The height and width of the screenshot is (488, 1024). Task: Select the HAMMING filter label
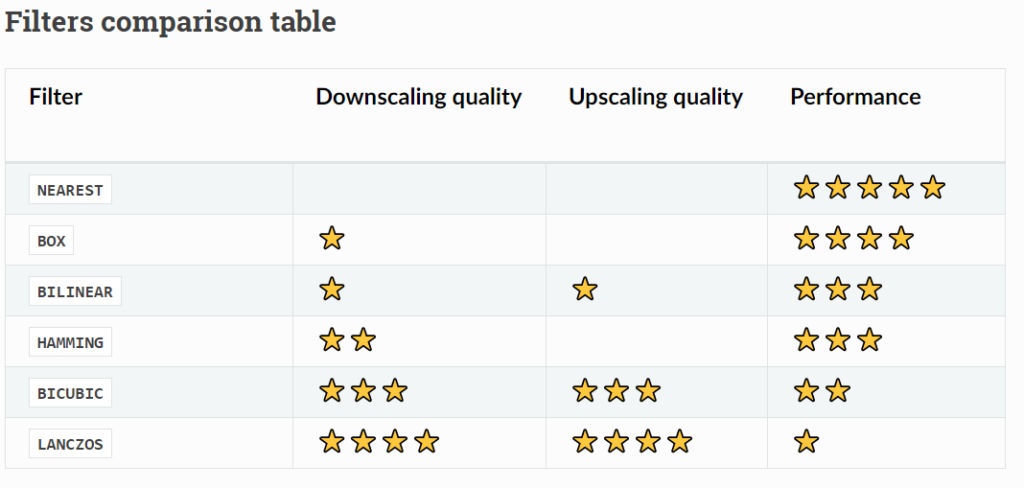coord(70,343)
